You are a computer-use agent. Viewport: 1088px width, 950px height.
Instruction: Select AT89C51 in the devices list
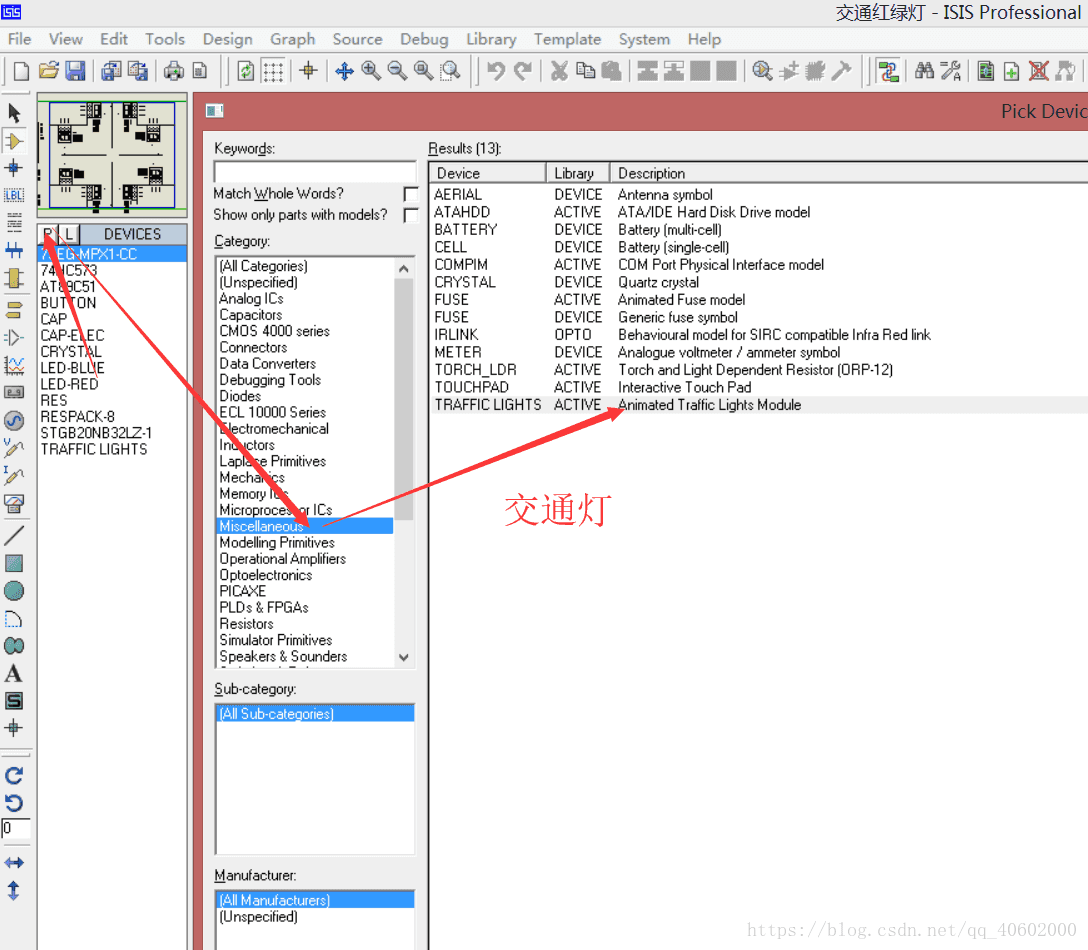(112, 287)
